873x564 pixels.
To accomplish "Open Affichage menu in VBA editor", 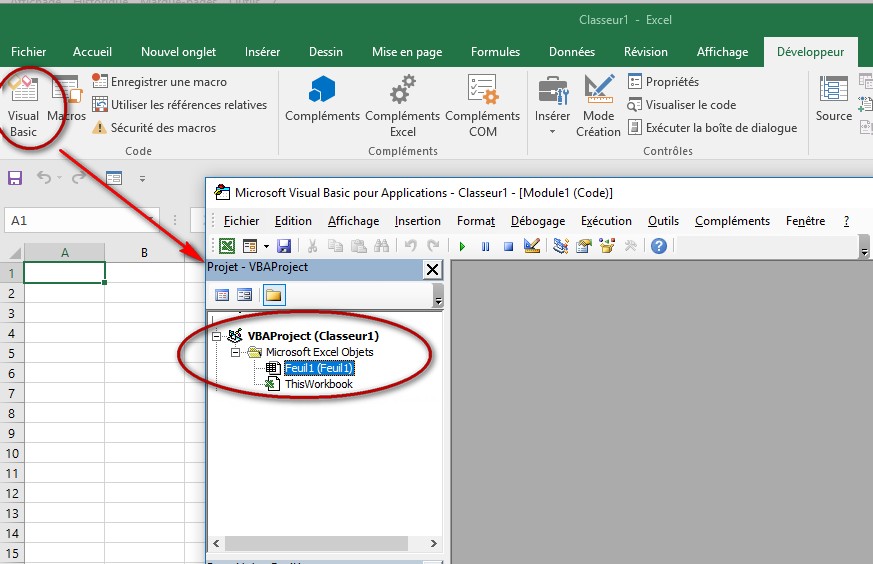I will (354, 221).
